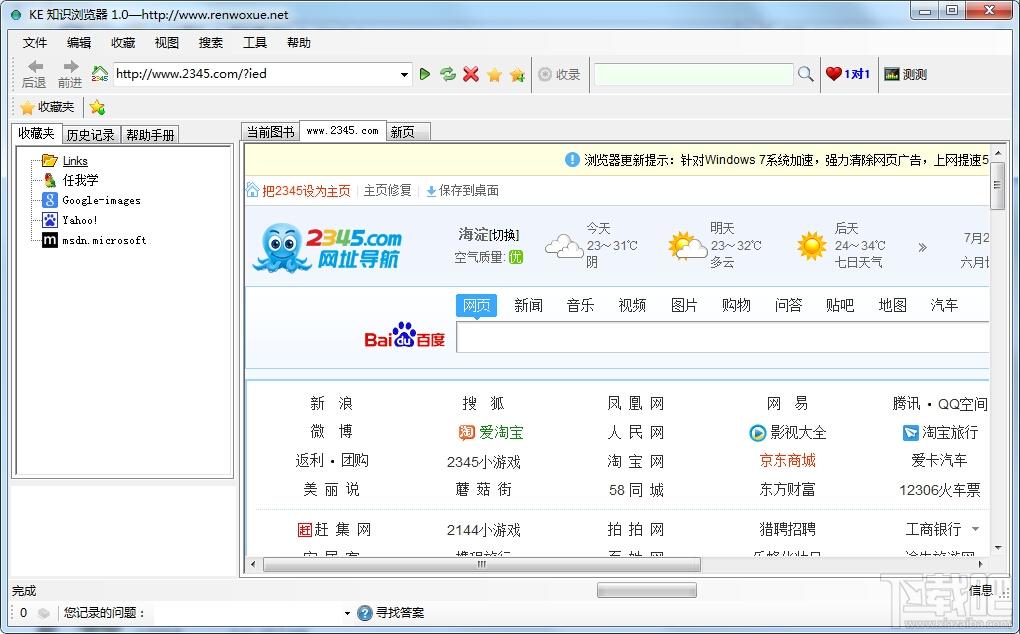This screenshot has height=634, width=1020.
Task: Click the 2345.com 网址导航 logo
Action: click(328, 247)
